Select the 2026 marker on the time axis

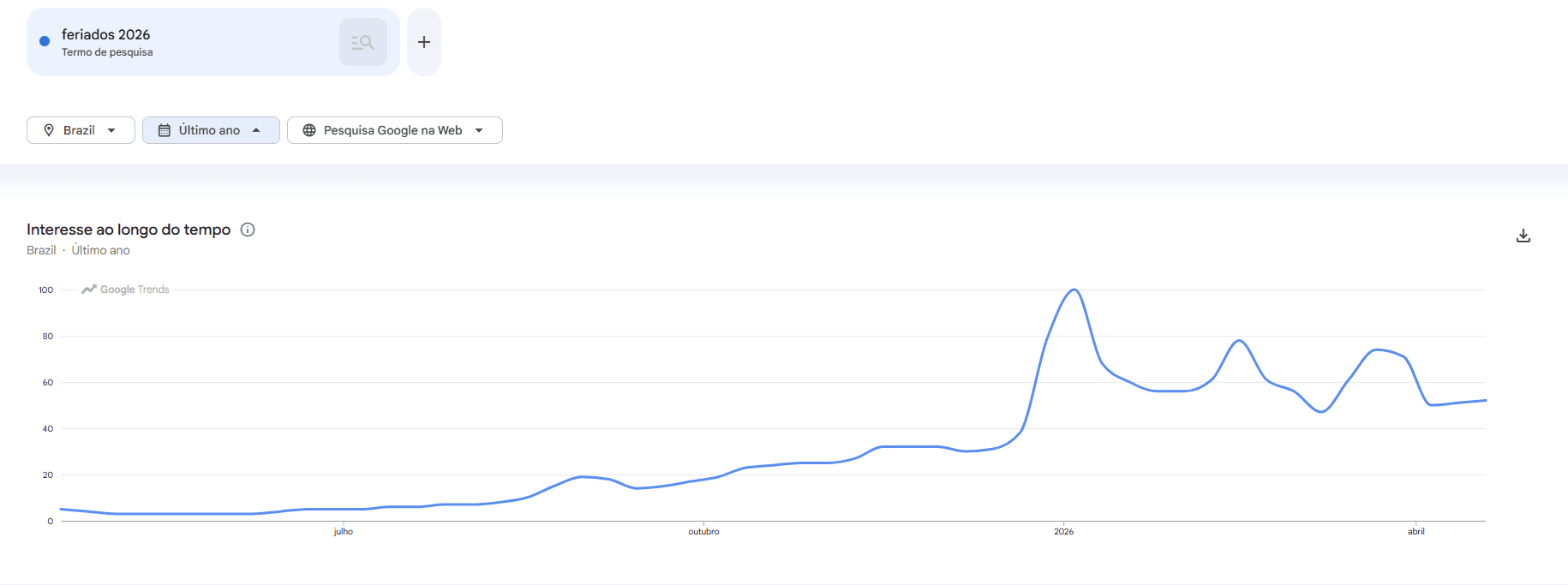pyautogui.click(x=1063, y=531)
